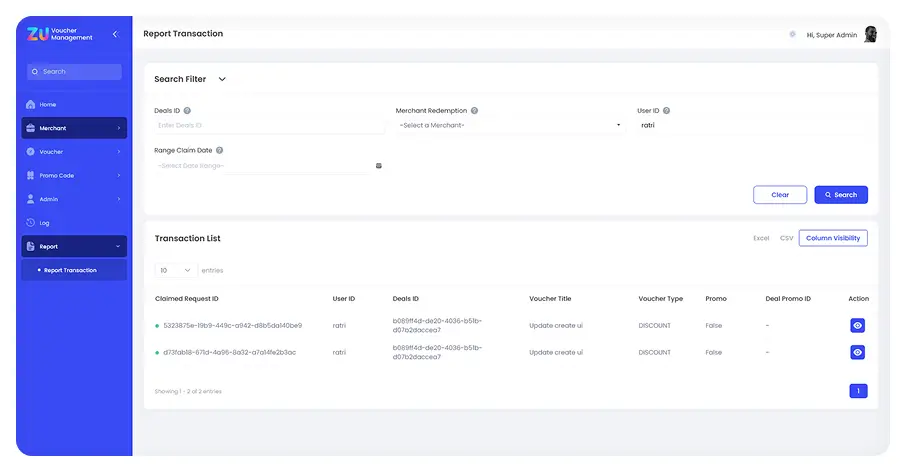Collapse the Search Filter section
Image resolution: width=906 pixels, height=472 pixels.
(222, 79)
